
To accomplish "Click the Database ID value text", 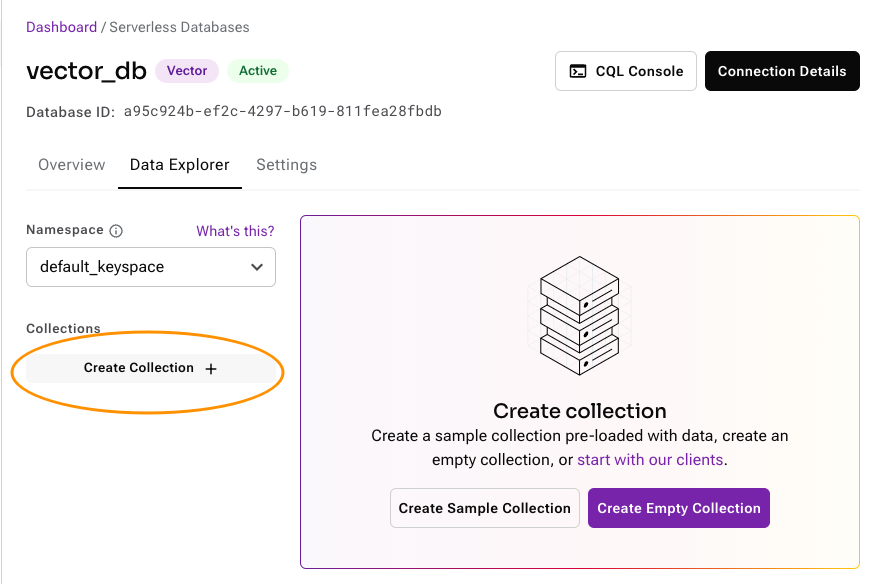I will point(283,111).
